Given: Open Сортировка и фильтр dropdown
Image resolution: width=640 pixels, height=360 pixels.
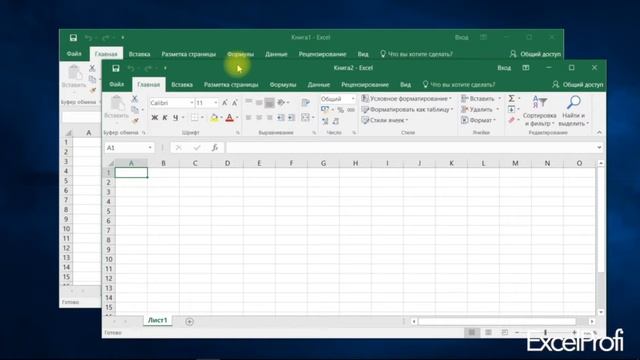Looking at the screenshot, I should [540, 110].
